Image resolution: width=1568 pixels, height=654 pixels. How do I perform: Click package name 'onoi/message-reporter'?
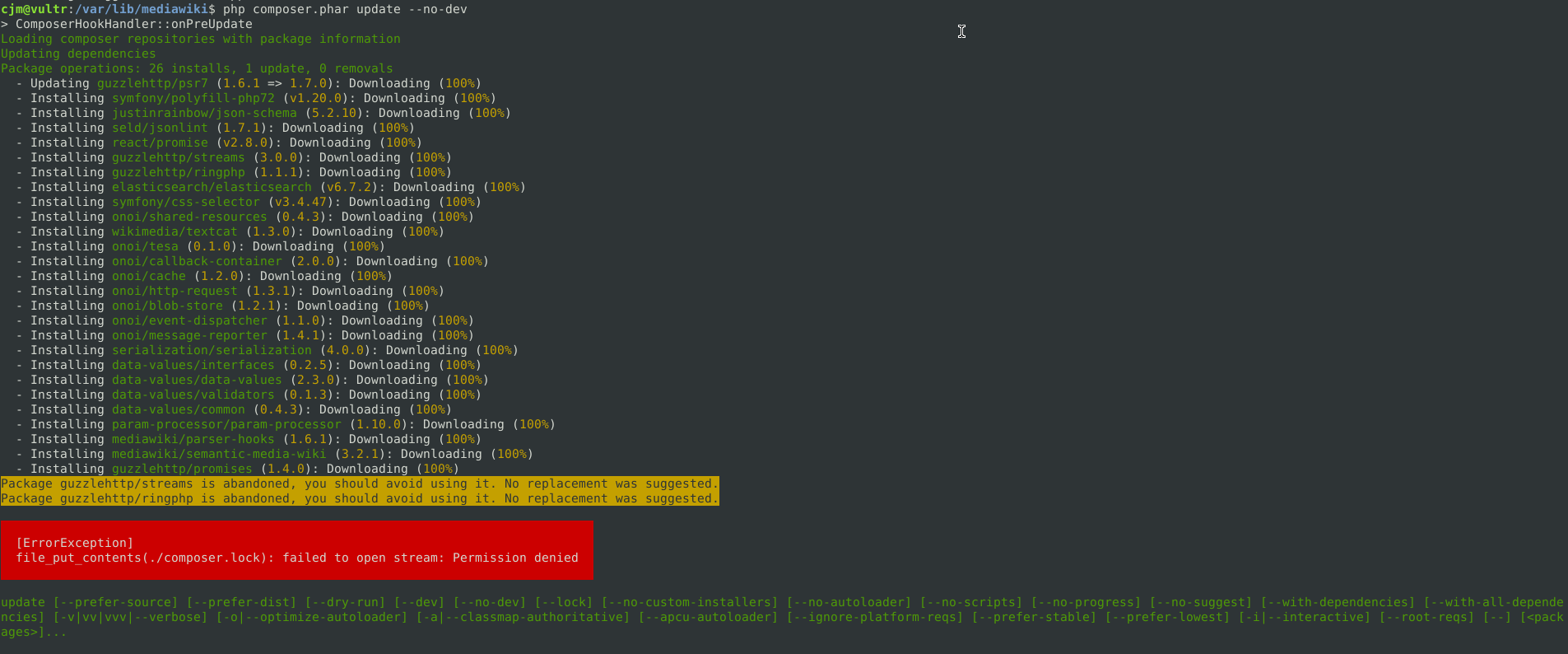[189, 335]
